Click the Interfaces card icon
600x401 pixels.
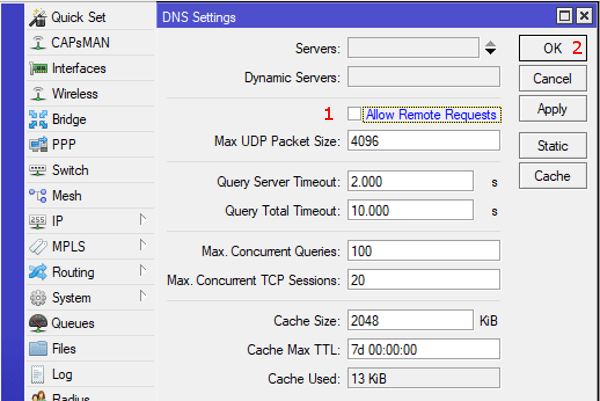click(38, 68)
